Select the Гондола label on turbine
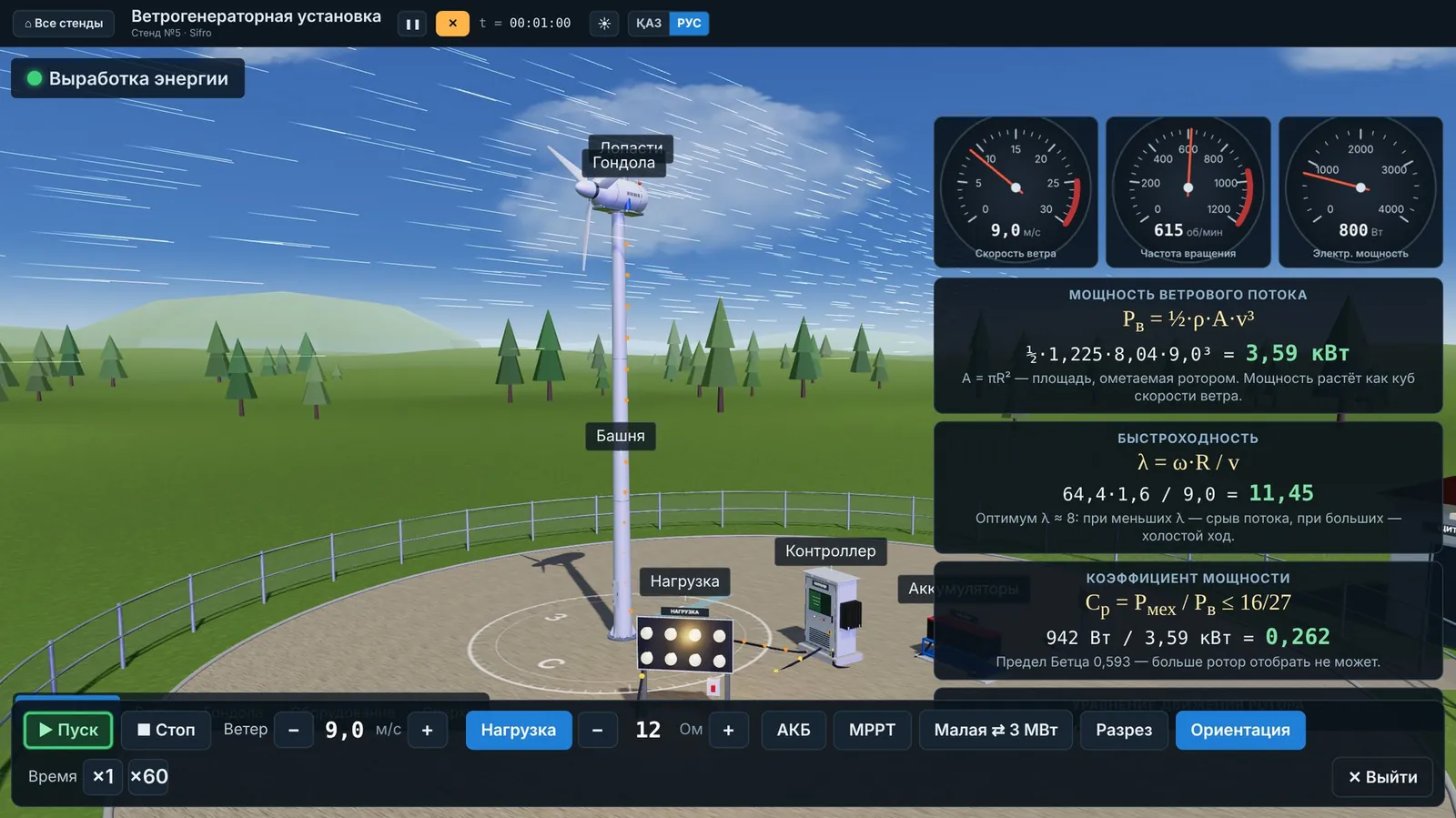This screenshot has height=818, width=1456. [x=623, y=163]
